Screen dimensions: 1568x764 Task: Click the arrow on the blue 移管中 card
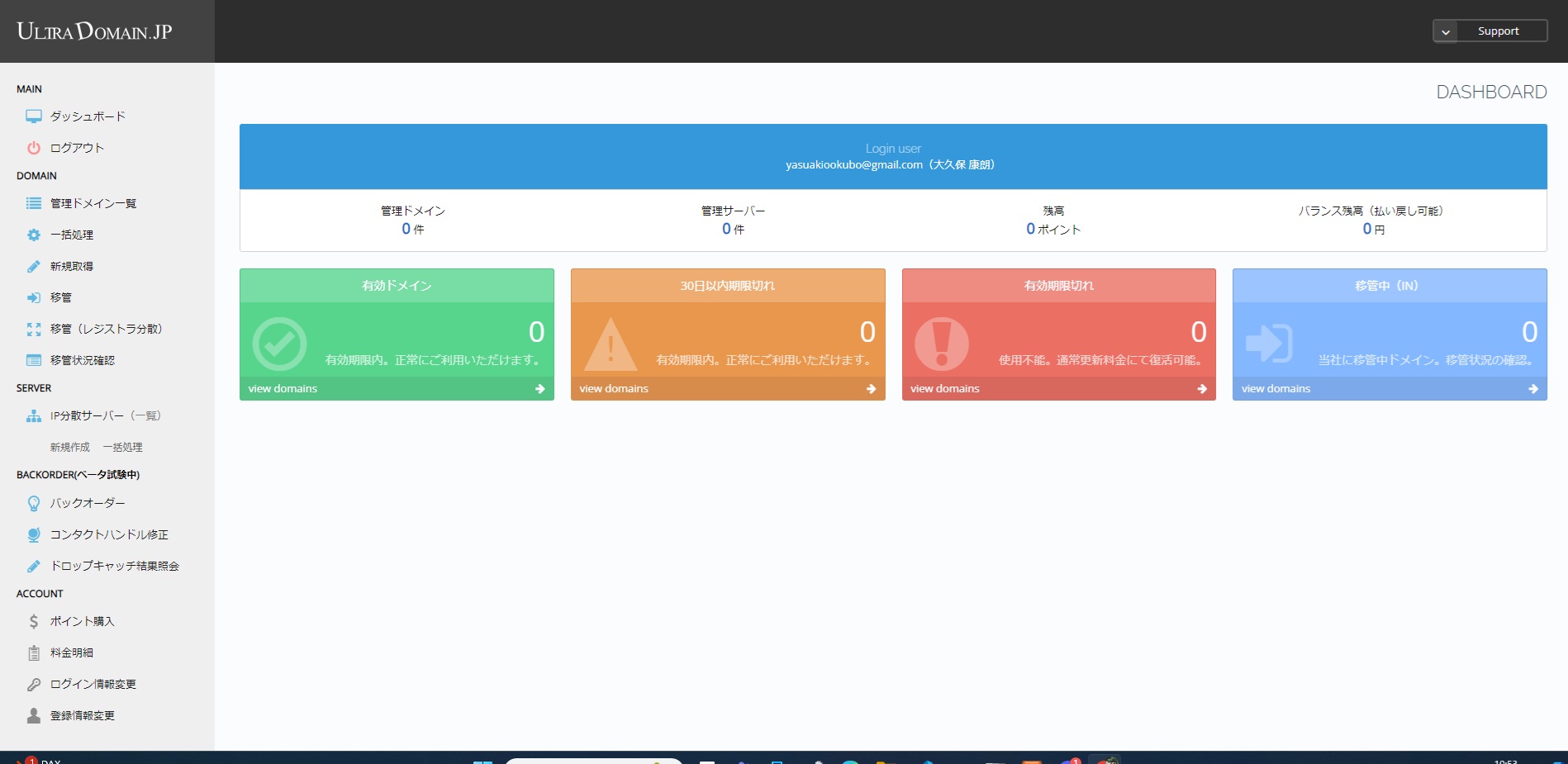click(1532, 388)
